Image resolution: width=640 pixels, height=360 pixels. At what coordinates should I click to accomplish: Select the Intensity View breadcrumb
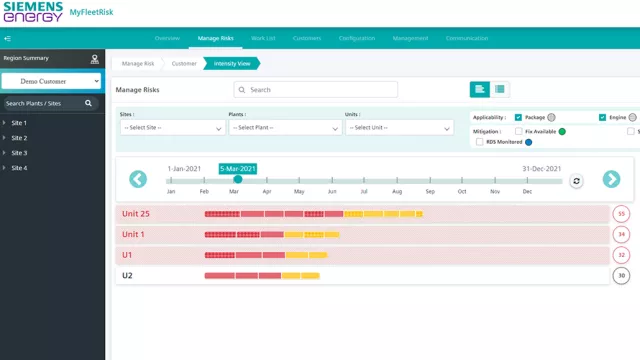[x=232, y=64]
